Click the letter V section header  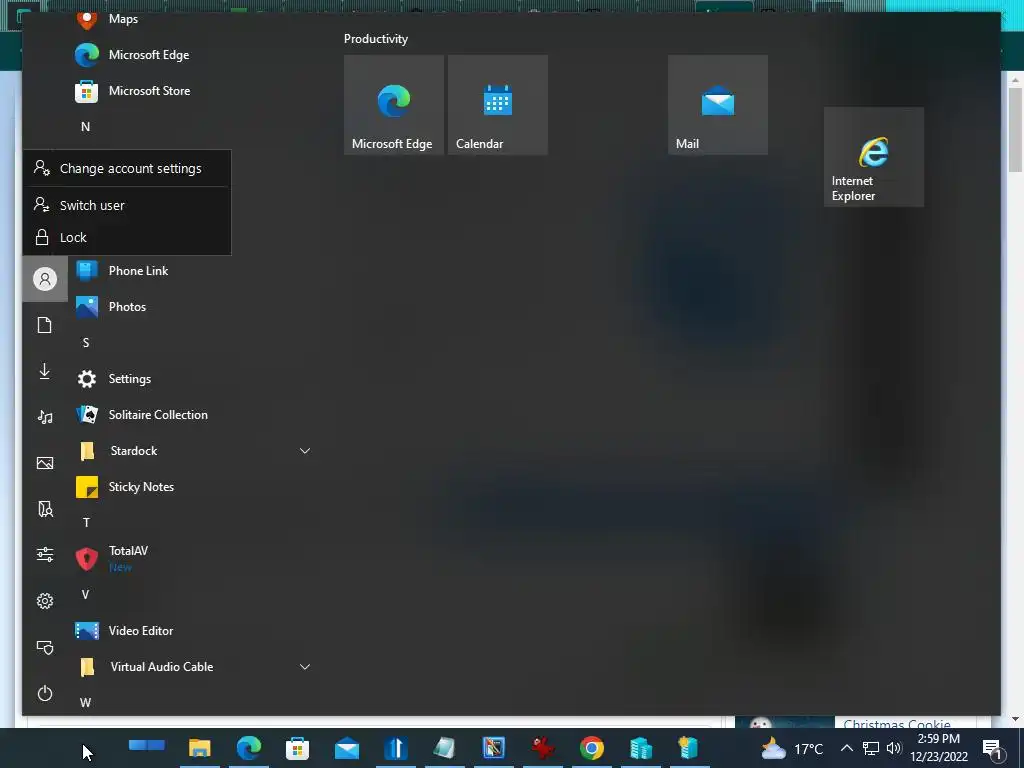point(86,594)
